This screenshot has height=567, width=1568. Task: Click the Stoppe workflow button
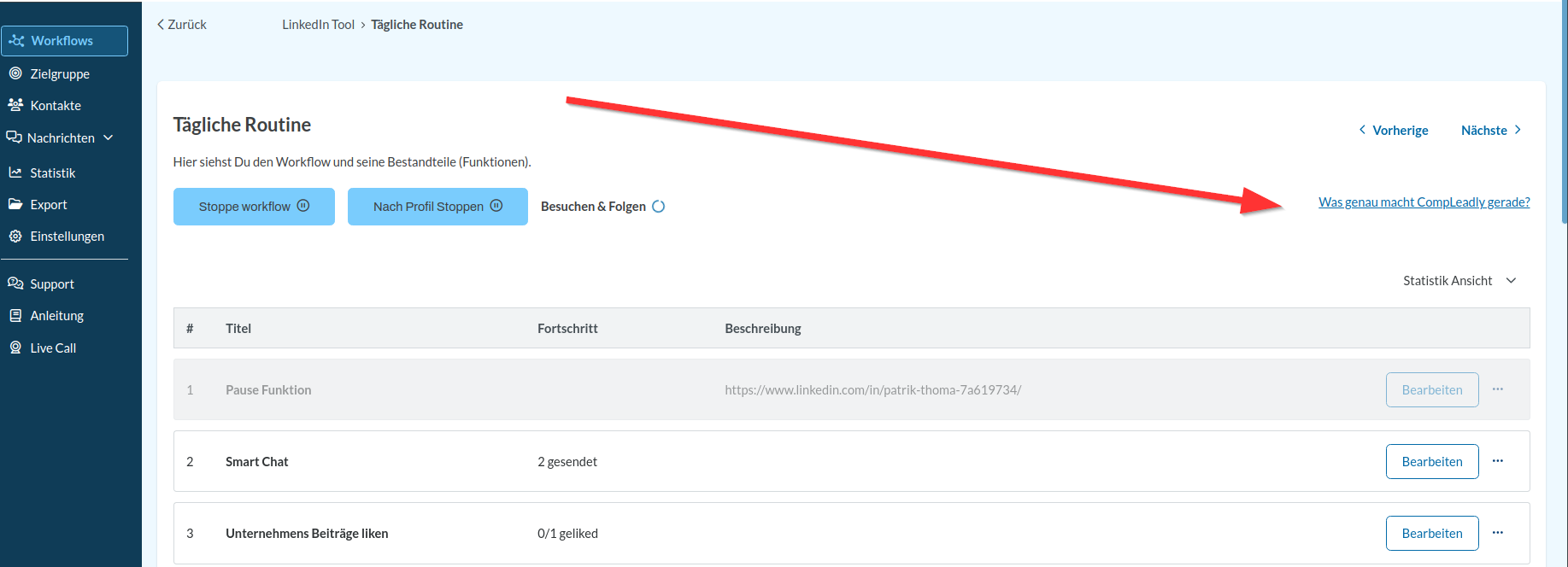point(254,207)
